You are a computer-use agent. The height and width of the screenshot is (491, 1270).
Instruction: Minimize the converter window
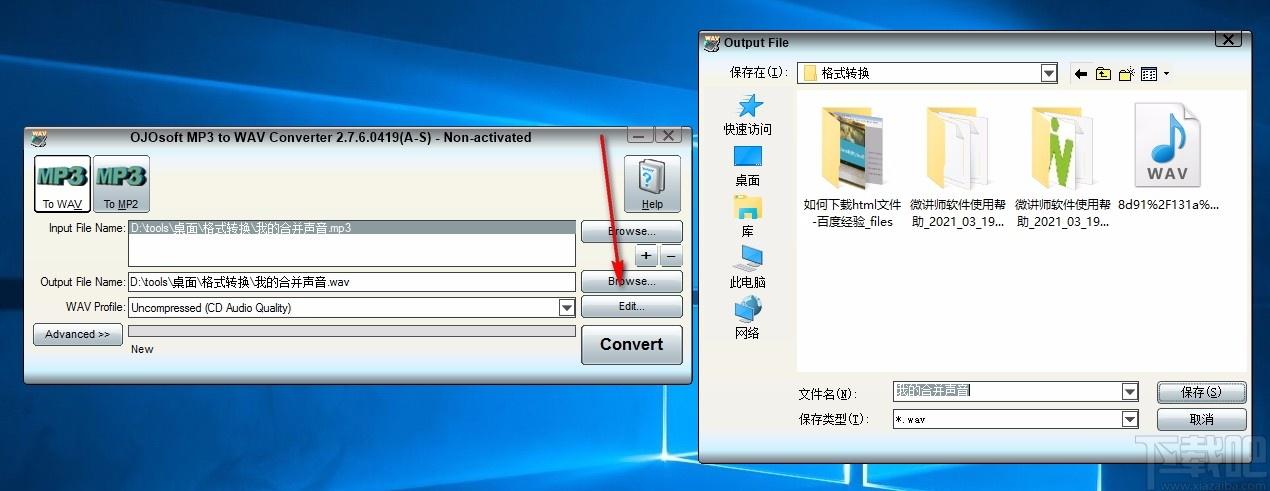[x=641, y=135]
